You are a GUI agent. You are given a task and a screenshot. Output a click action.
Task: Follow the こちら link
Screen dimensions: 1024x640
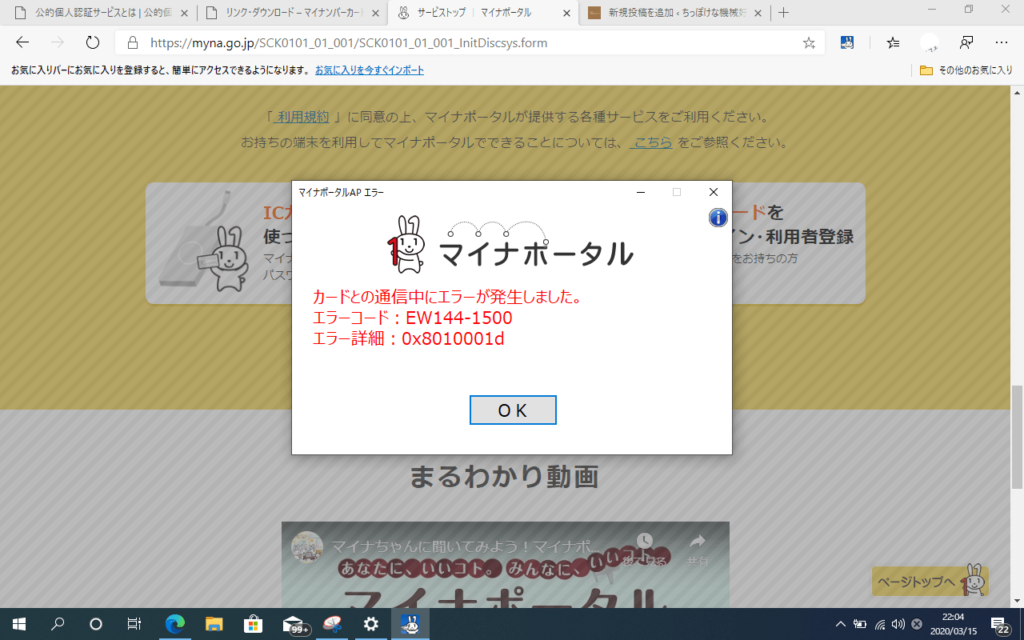tap(651, 142)
